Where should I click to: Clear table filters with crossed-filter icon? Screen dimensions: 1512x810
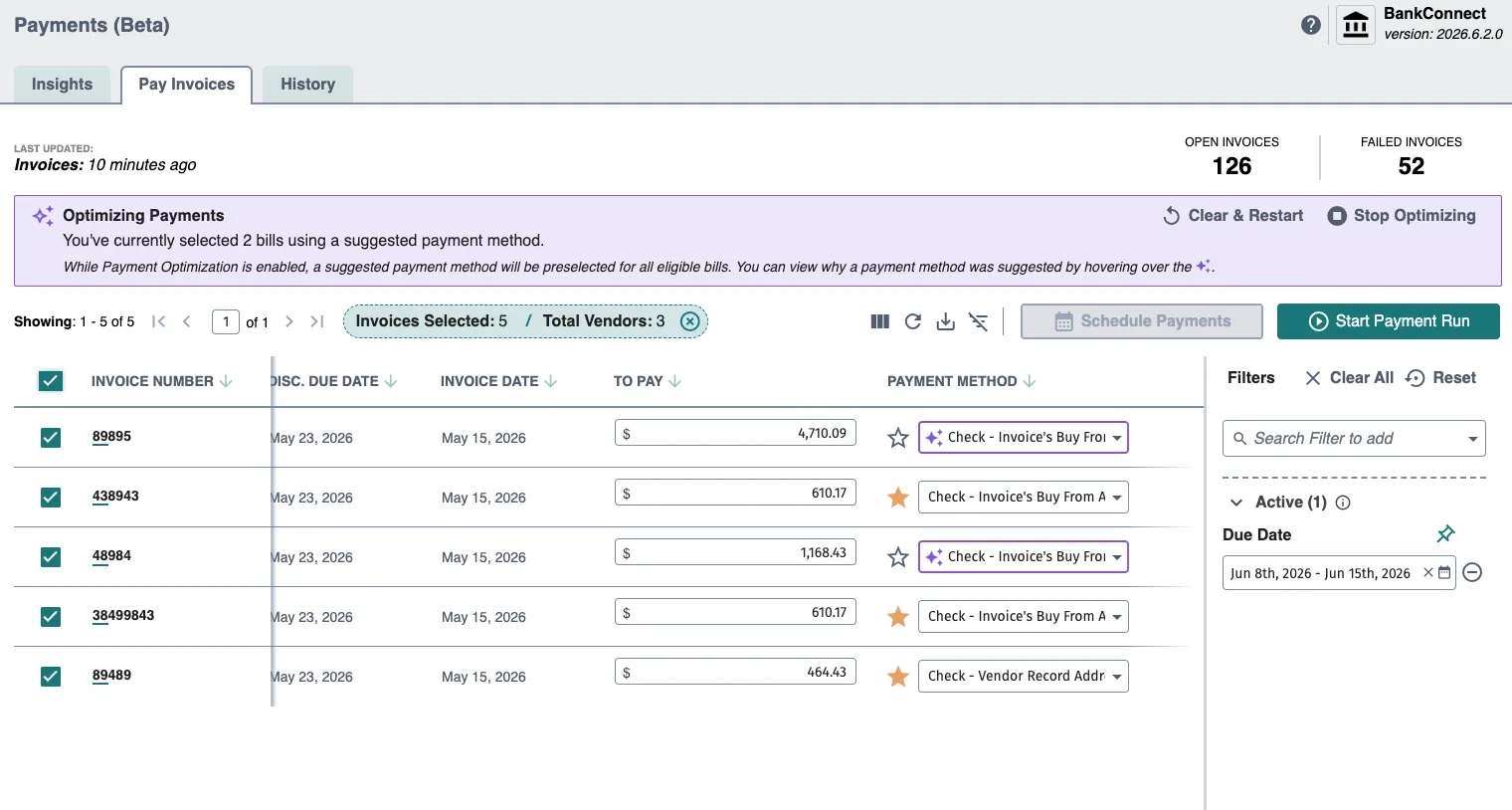click(979, 321)
